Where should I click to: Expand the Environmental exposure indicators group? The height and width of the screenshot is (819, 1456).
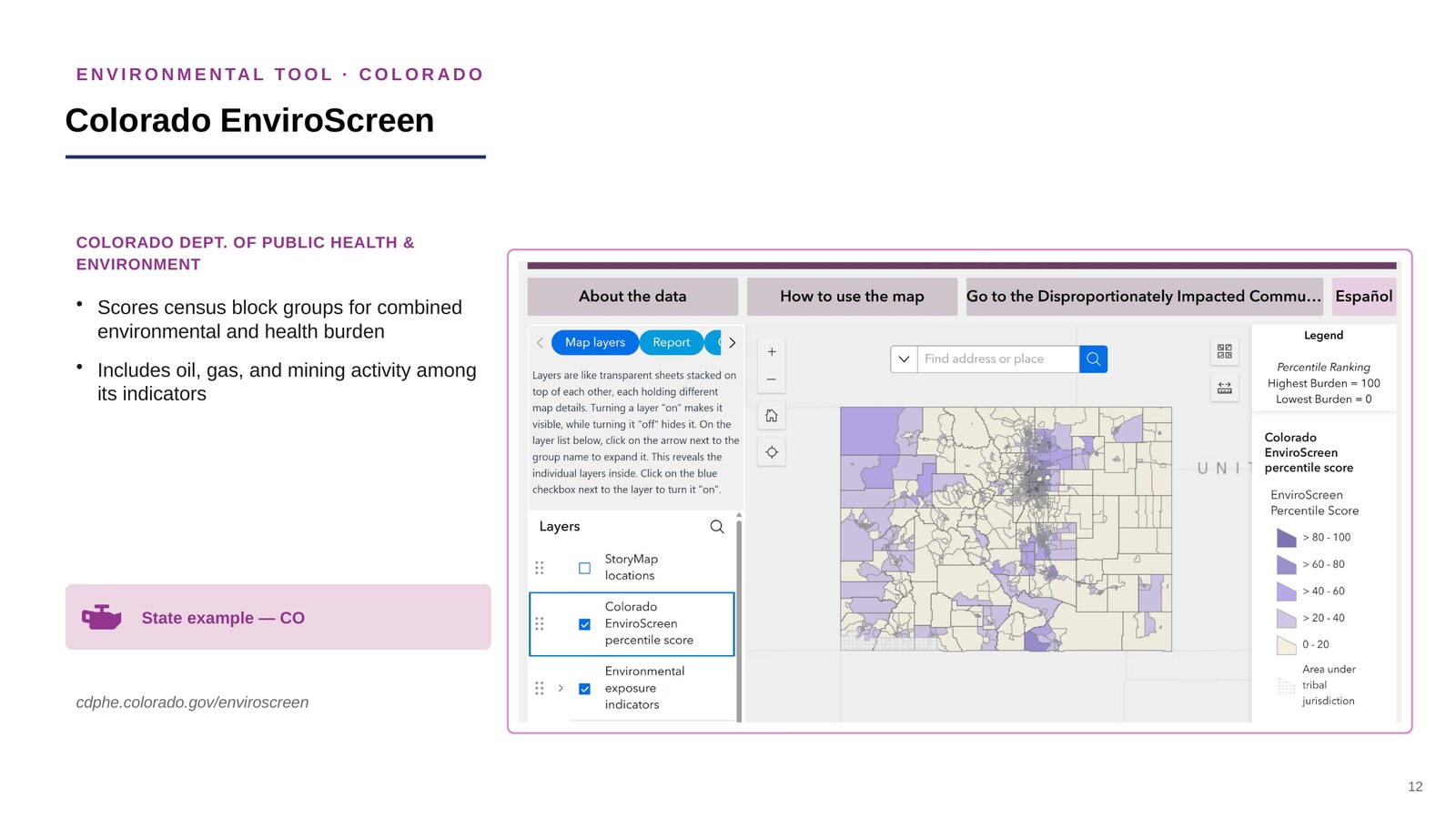tap(561, 689)
